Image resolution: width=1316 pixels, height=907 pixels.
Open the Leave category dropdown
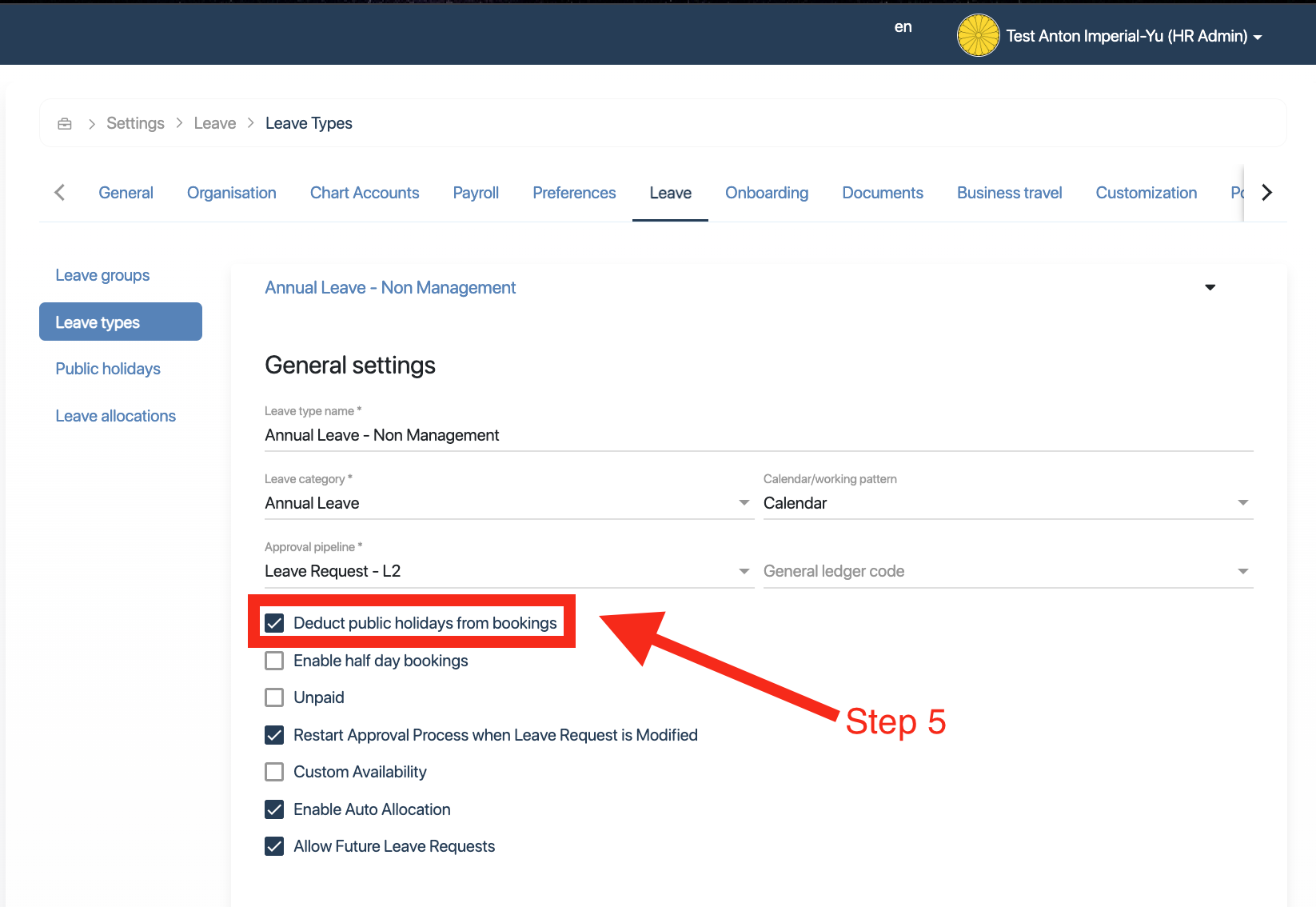[744, 503]
